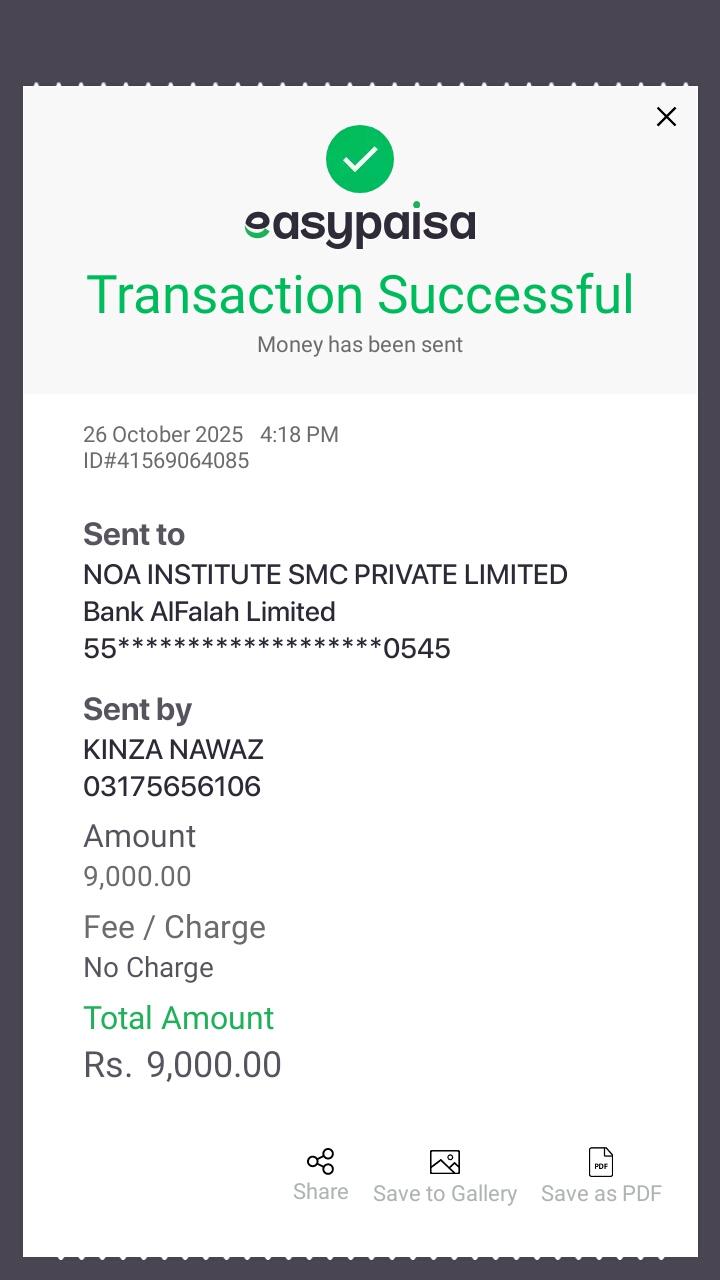Close the transaction receipt
The image size is (720, 1280).
(x=666, y=117)
